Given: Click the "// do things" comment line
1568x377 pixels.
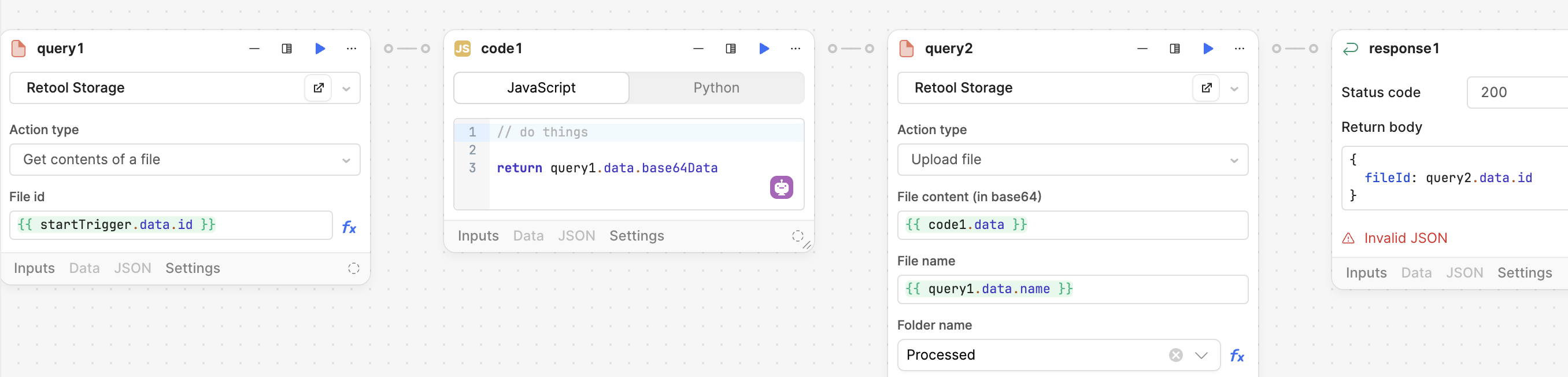Looking at the screenshot, I should [x=542, y=132].
